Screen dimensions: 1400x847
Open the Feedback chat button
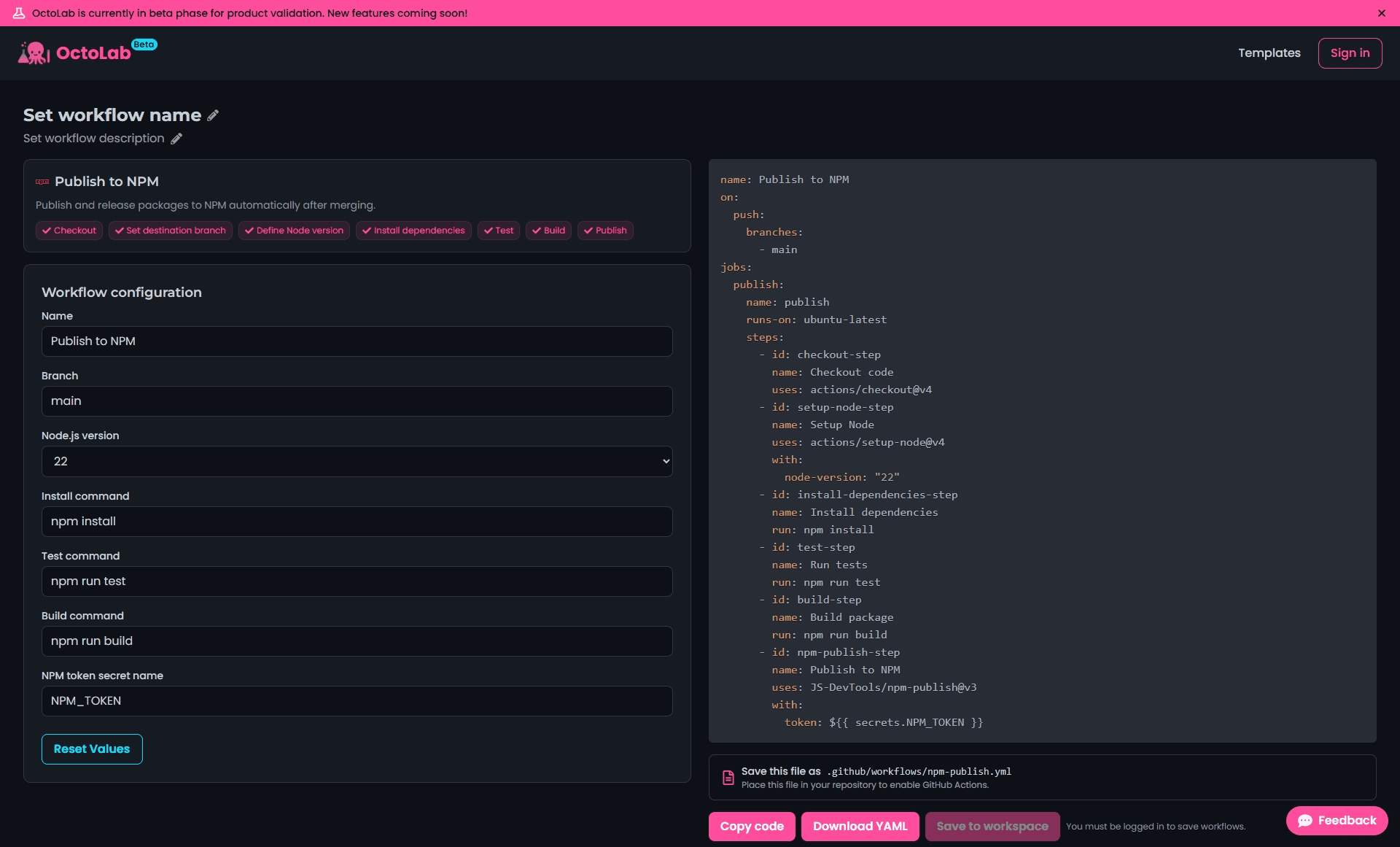click(x=1337, y=821)
